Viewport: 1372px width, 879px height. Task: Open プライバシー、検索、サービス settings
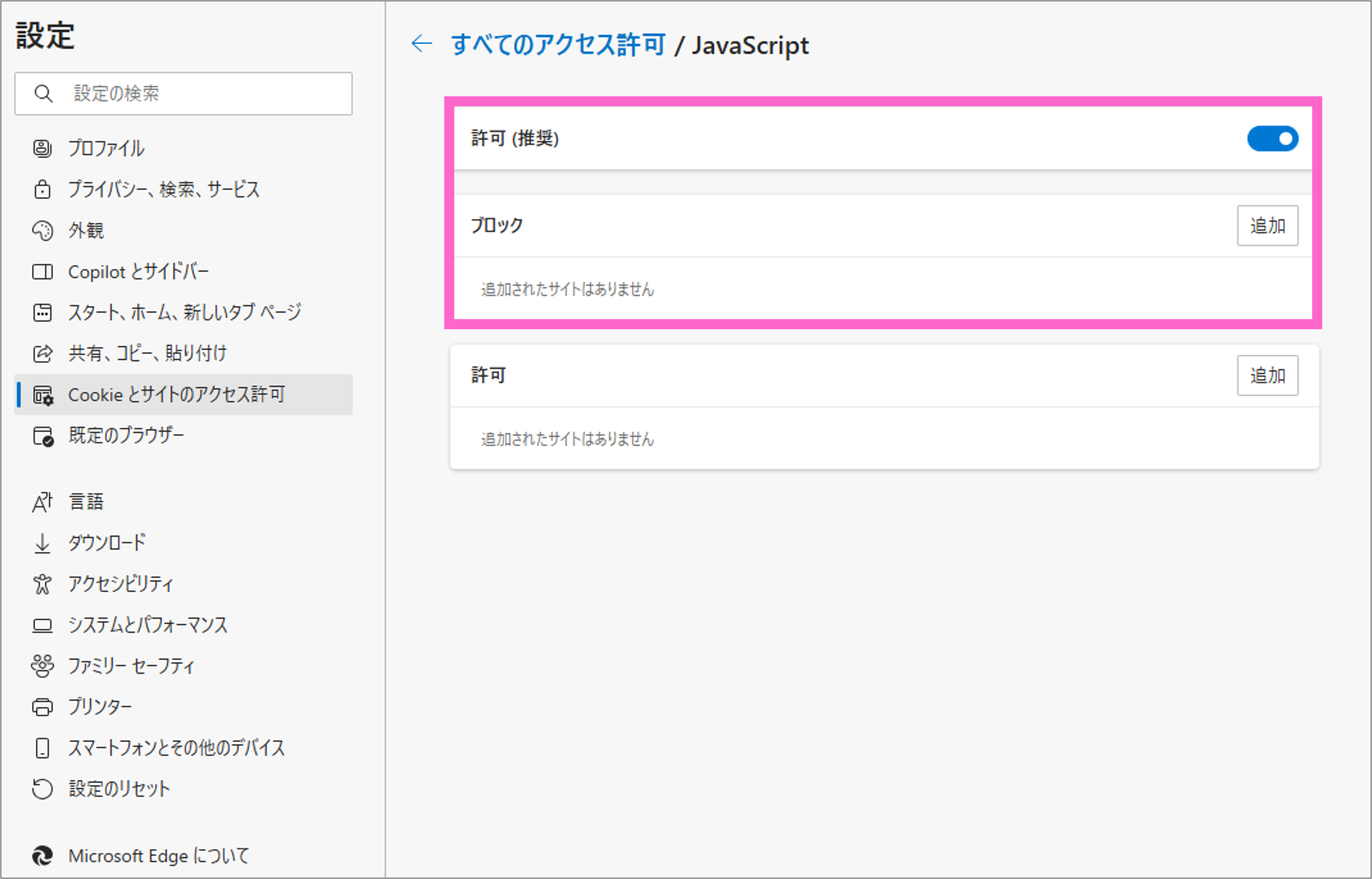164,190
